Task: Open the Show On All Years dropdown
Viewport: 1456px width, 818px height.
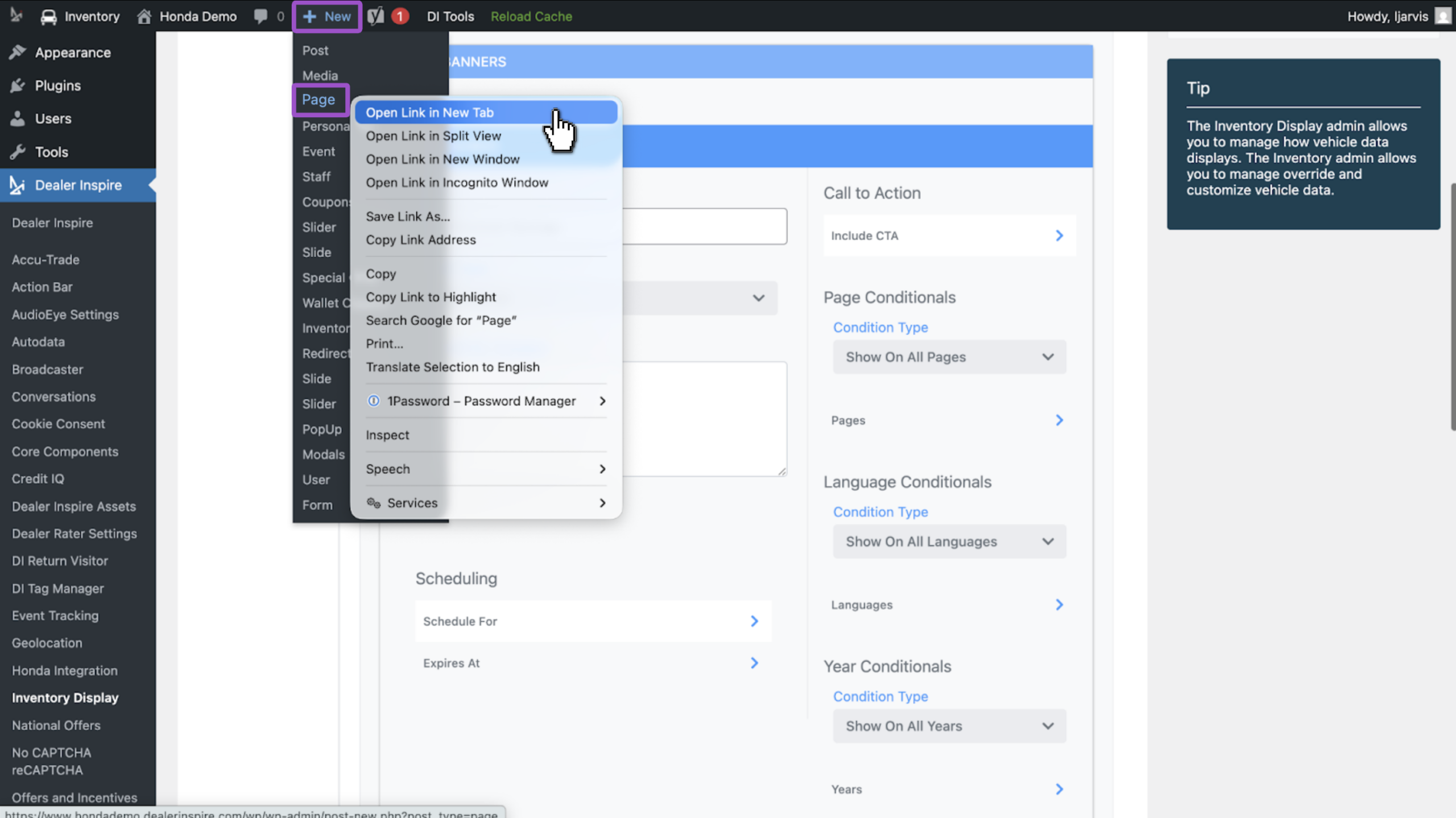Action: [949, 726]
